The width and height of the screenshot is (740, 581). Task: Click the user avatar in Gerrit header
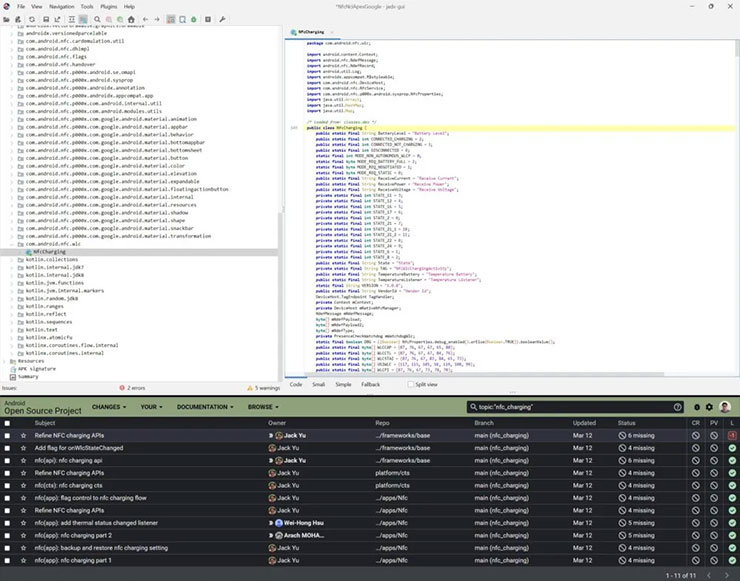point(725,407)
